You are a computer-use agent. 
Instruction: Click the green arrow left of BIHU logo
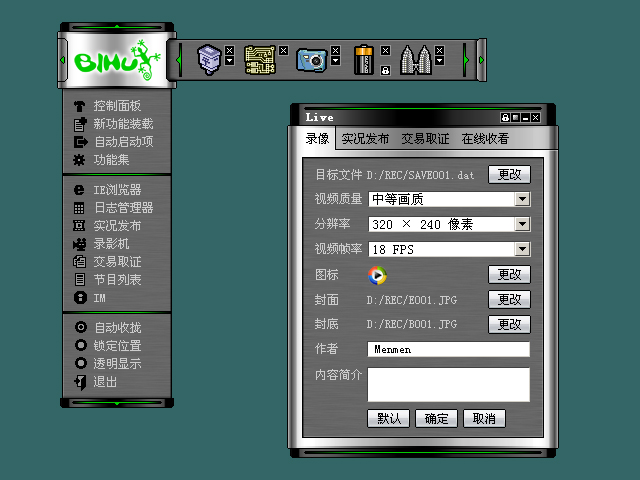point(62,60)
